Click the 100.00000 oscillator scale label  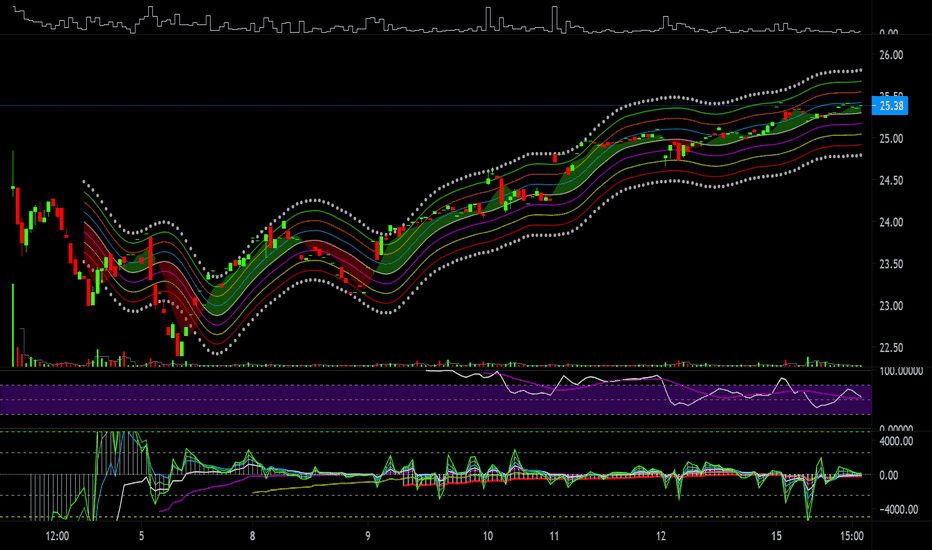(x=901, y=371)
